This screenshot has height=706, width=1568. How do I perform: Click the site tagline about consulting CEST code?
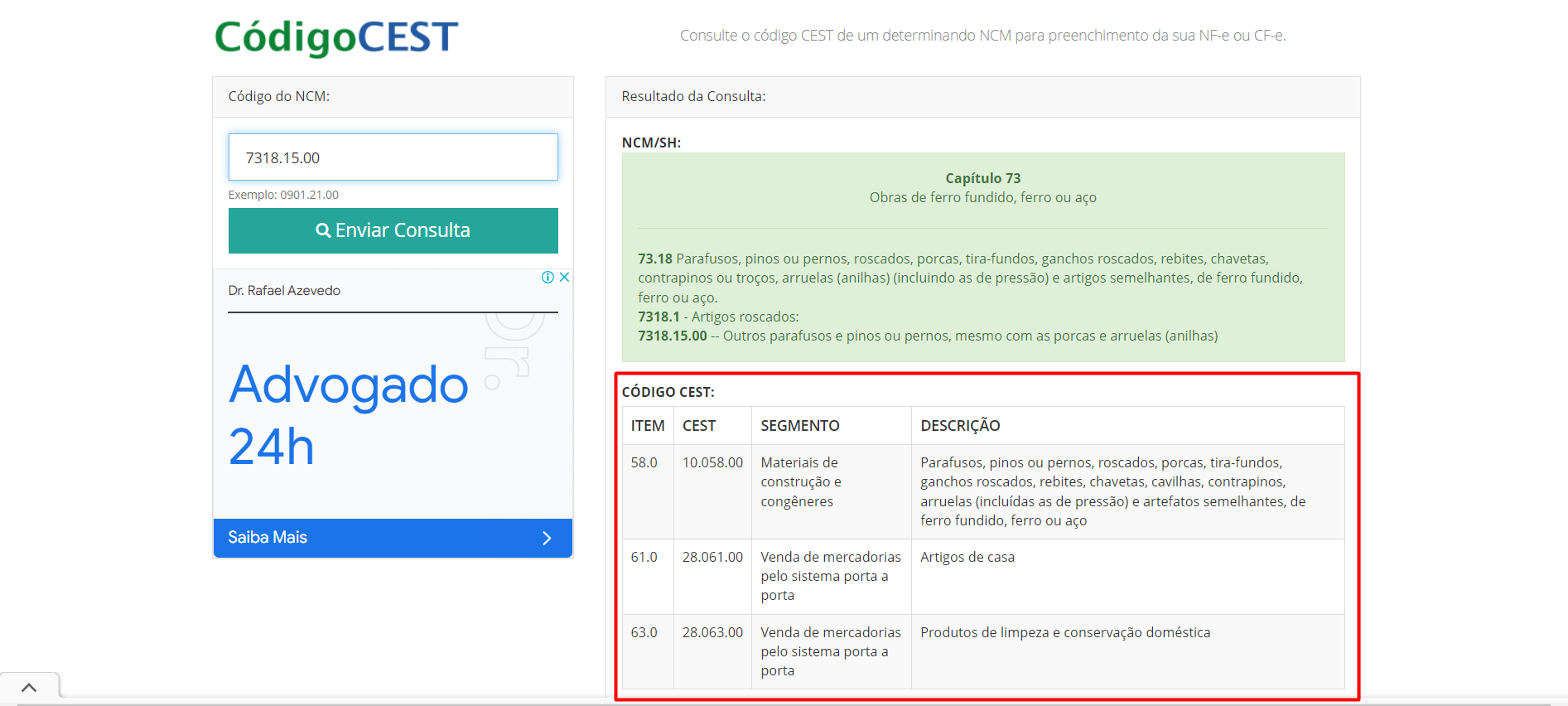(983, 36)
